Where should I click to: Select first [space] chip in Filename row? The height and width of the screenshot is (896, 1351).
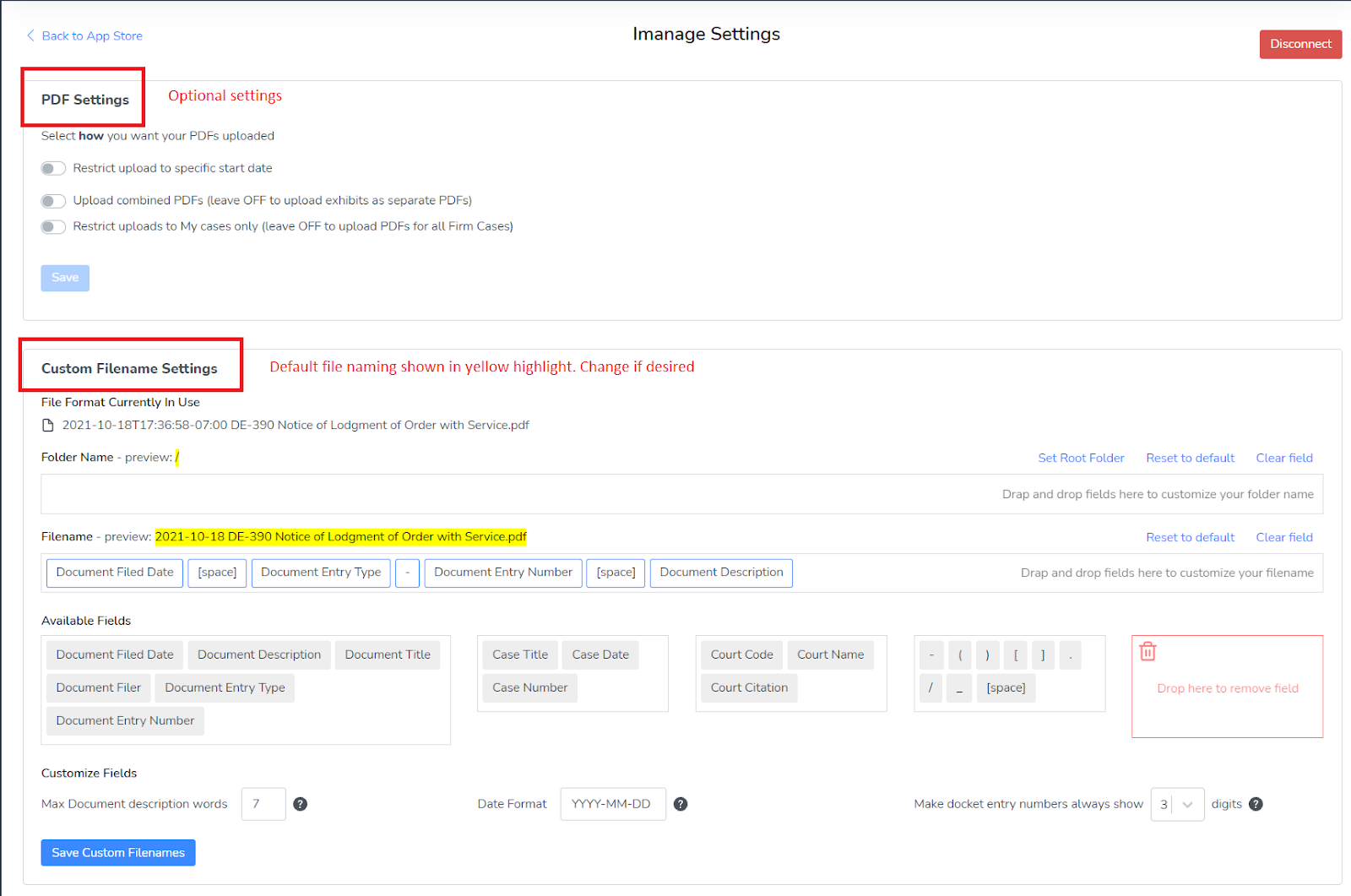pos(217,573)
